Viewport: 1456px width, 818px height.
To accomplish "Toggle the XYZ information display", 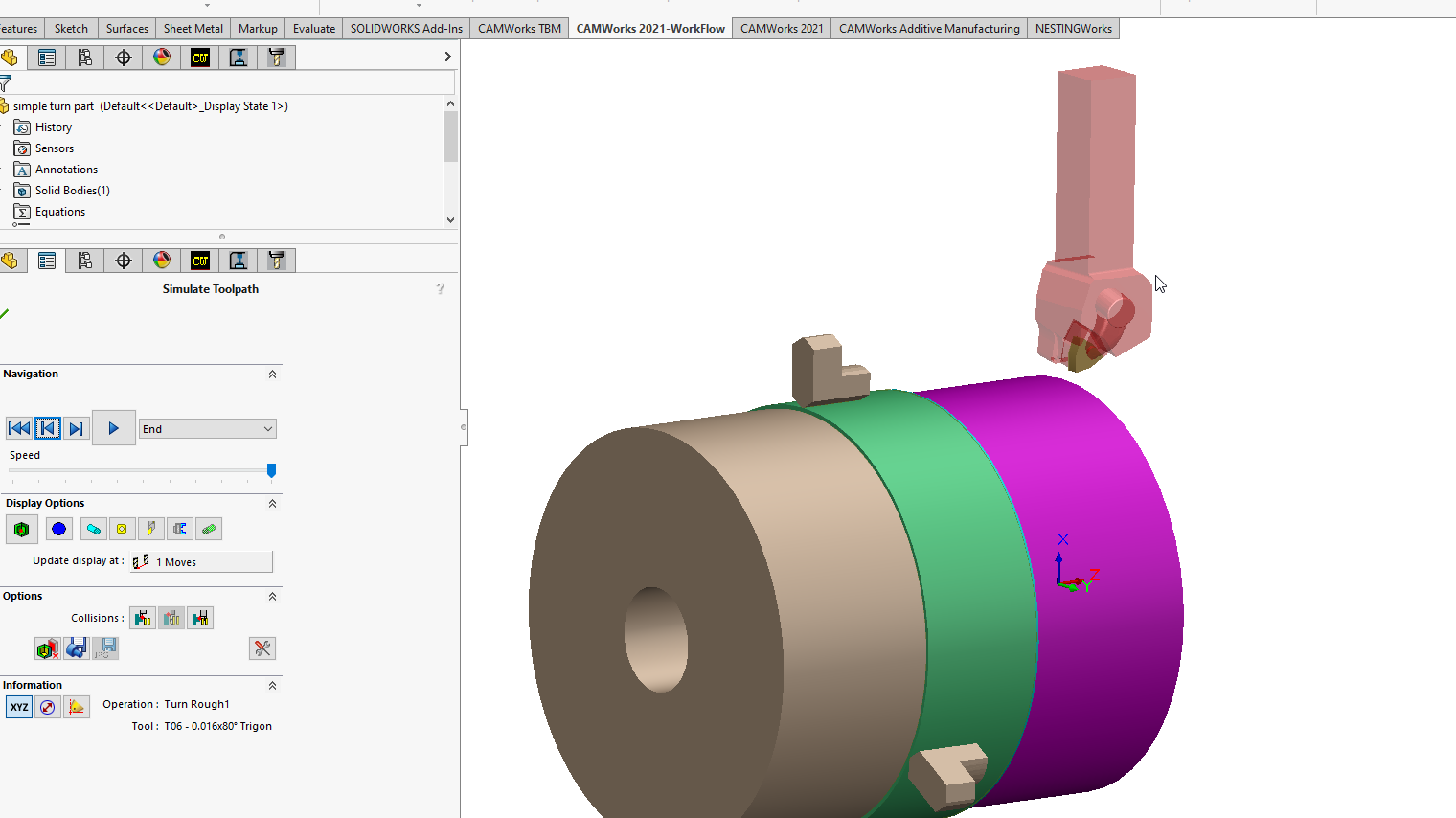I will [x=19, y=707].
